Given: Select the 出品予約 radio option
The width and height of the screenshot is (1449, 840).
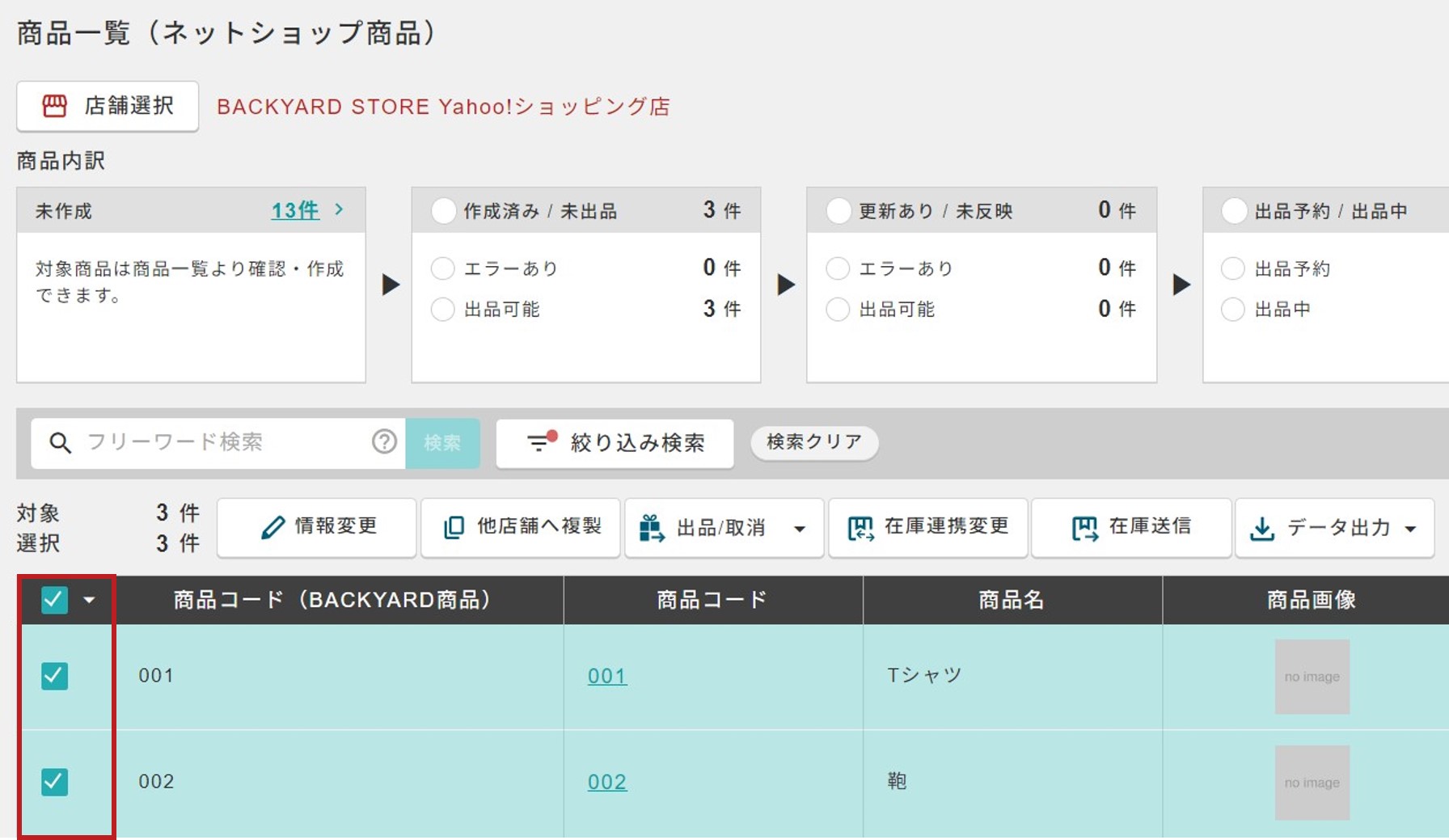Looking at the screenshot, I should 1233,268.
